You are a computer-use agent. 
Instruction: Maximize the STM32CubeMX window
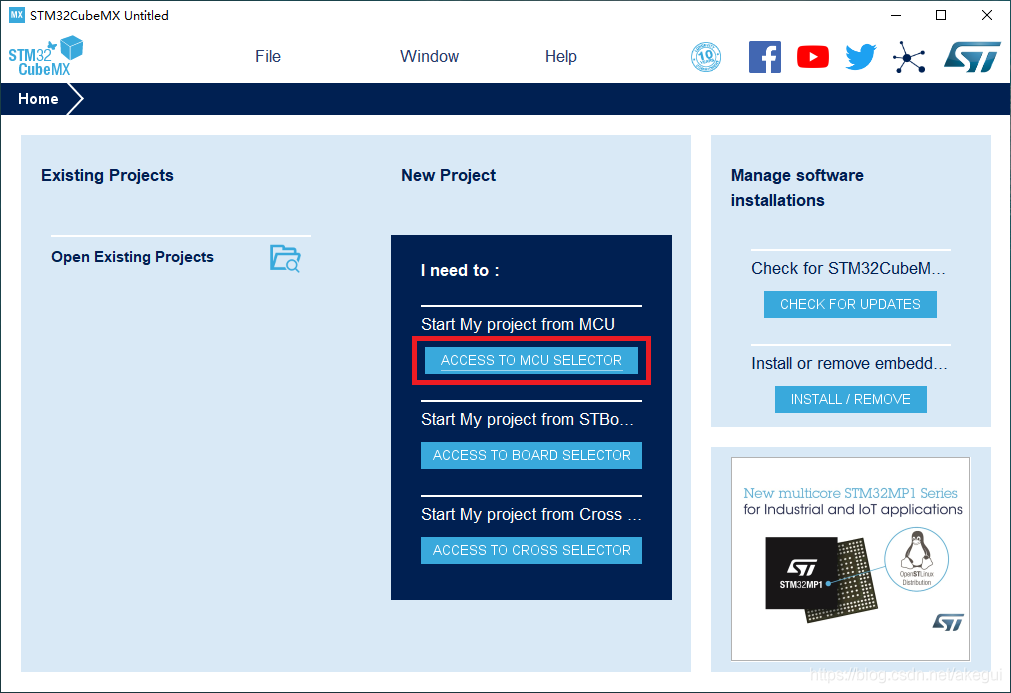point(941,15)
